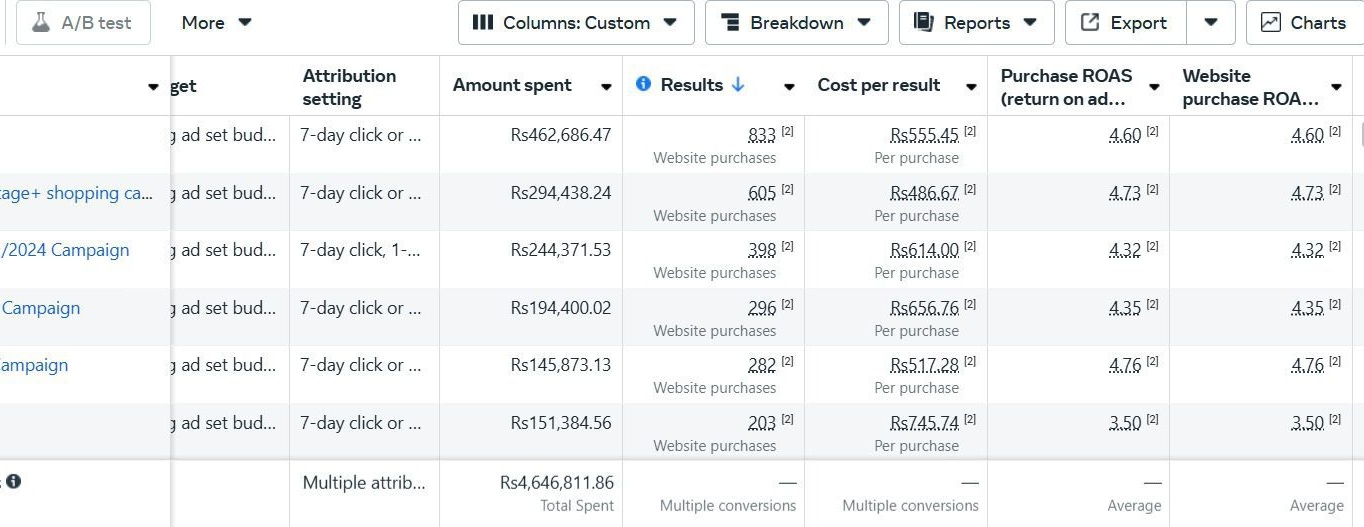Click footnote marker beside 4.76 Purchase ROAS

click(x=1153, y=362)
